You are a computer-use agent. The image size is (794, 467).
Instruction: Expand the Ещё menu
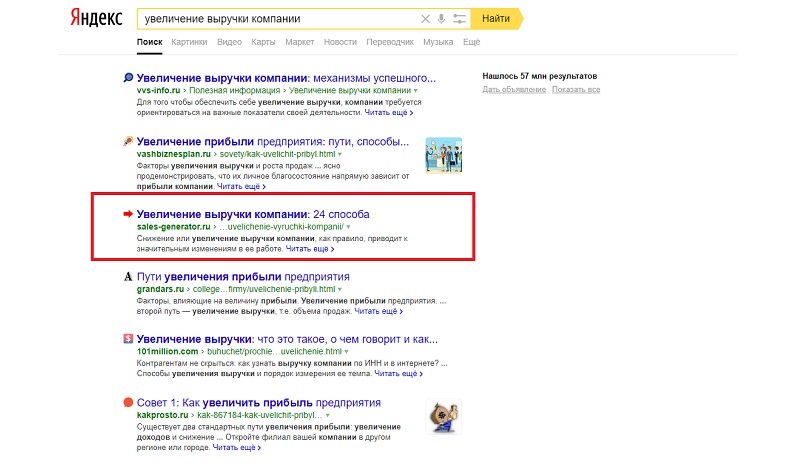[x=471, y=42]
